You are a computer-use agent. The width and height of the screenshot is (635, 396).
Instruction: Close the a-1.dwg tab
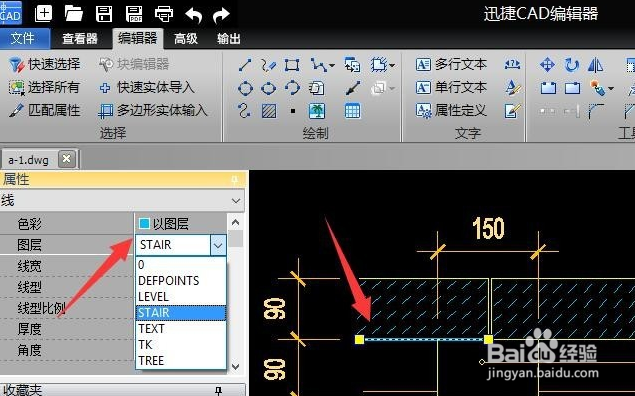coord(67,159)
